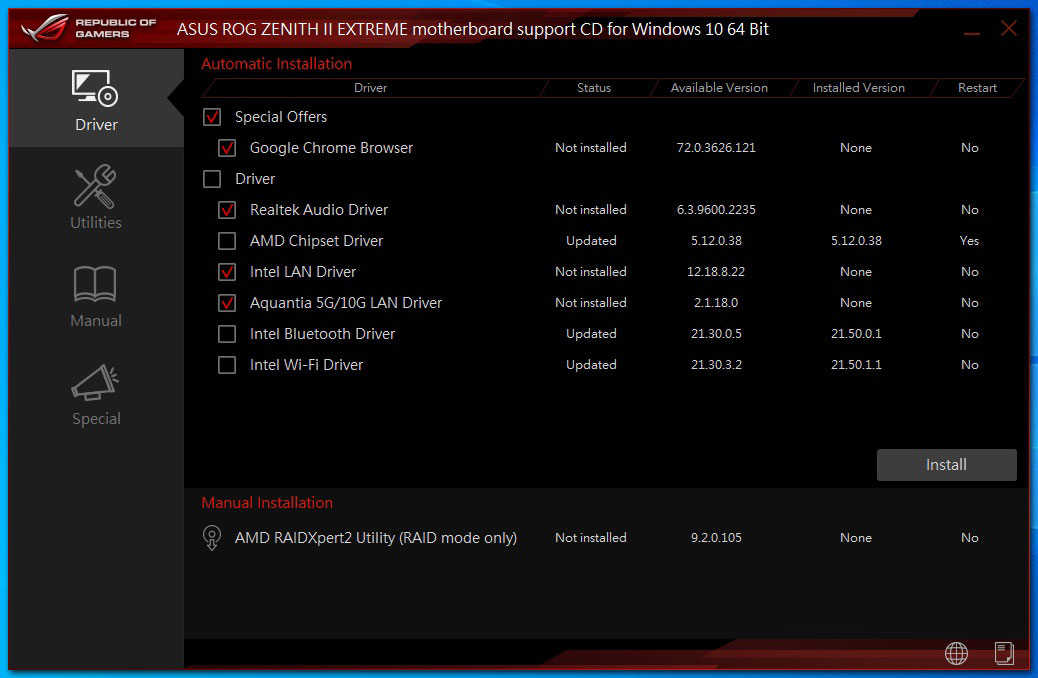1038x678 pixels.
Task: Click available version 2.1.18.0
Action: coord(716,303)
